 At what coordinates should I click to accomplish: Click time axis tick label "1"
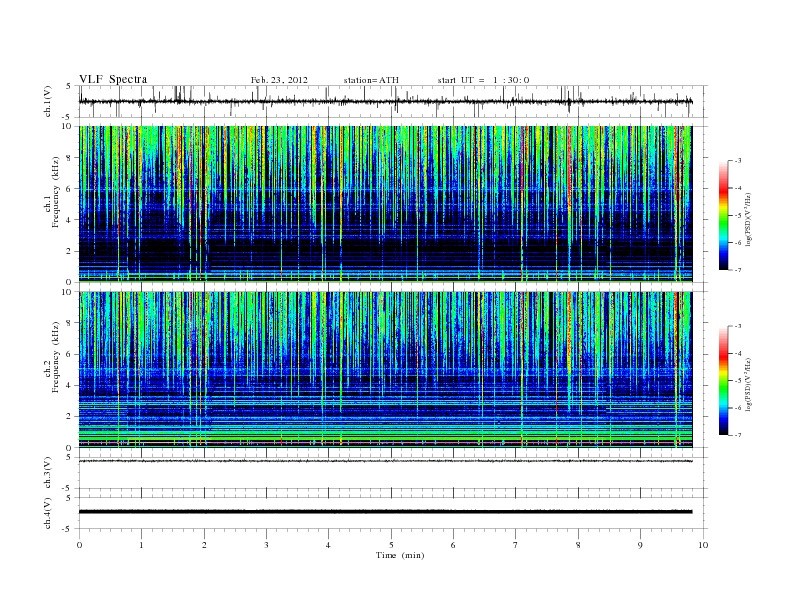(x=141, y=545)
